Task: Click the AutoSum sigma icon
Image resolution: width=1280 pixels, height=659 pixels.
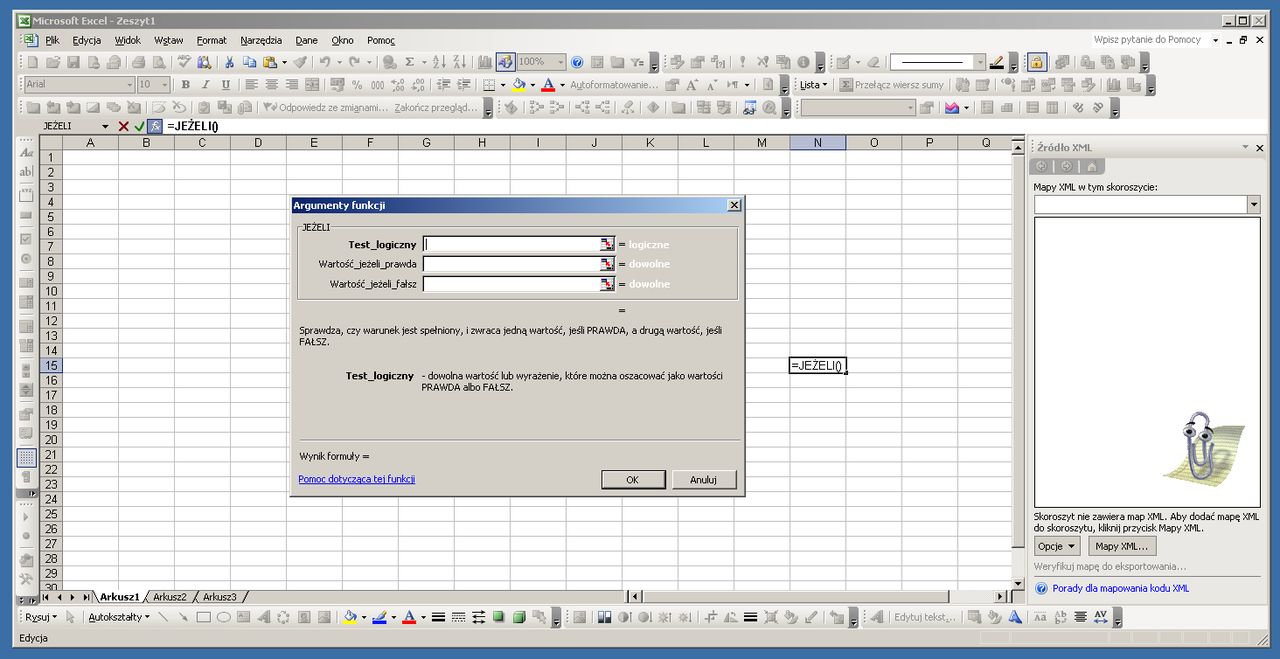Action: point(410,62)
